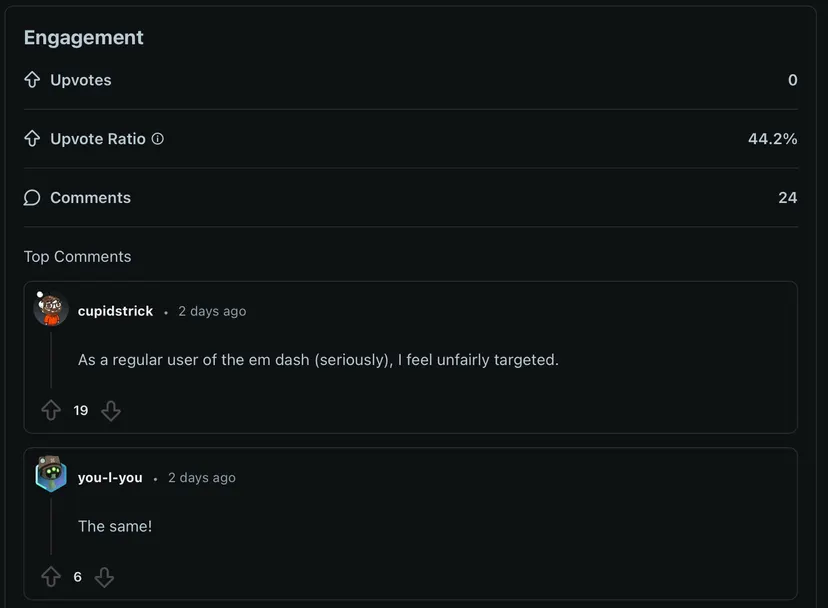Screen dimensions: 828x608
Task: Collapse you-l-you's comment thread line
Action: click(x=51, y=526)
